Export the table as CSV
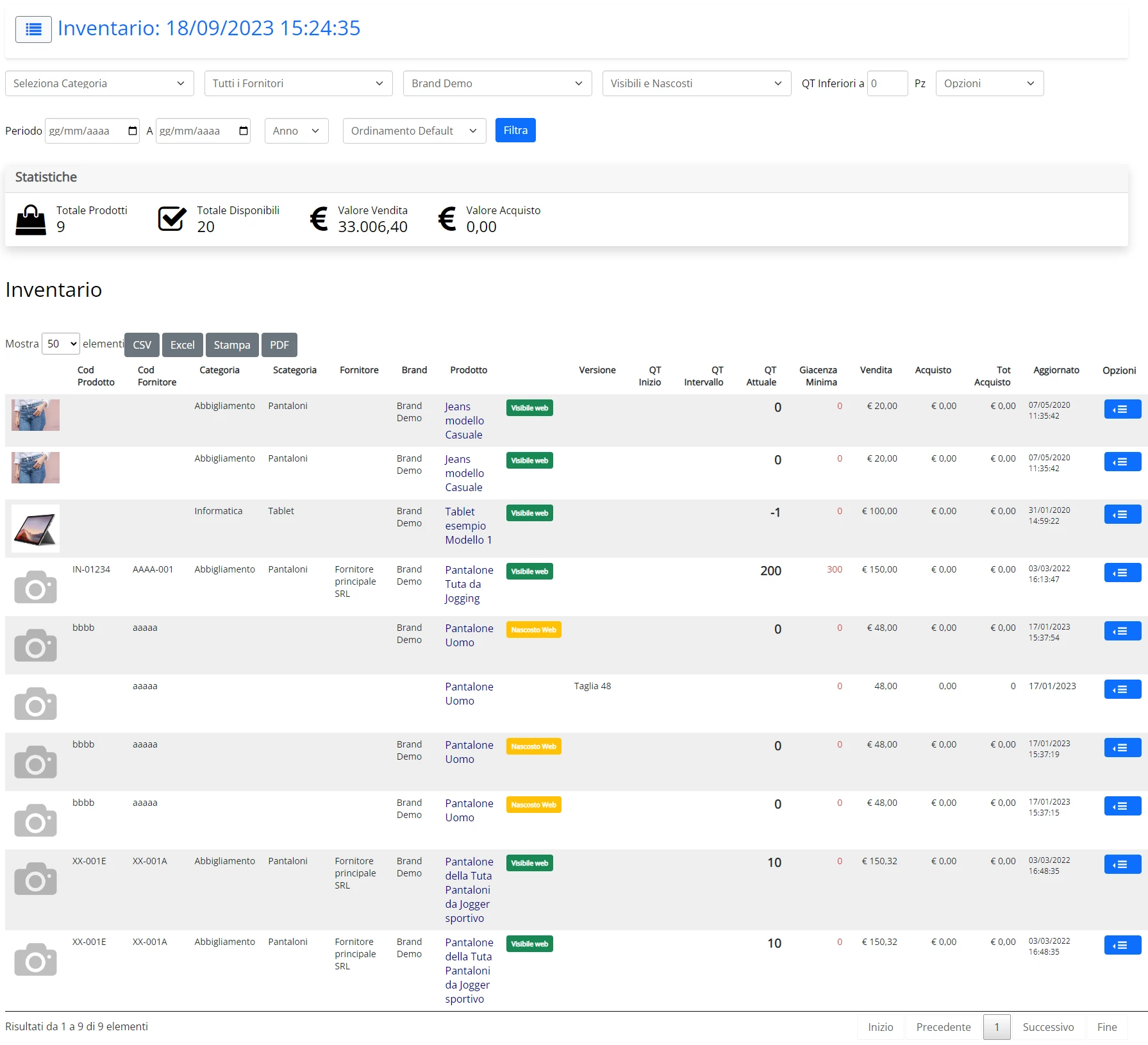This screenshot has height=1045, width=1148. [x=142, y=345]
